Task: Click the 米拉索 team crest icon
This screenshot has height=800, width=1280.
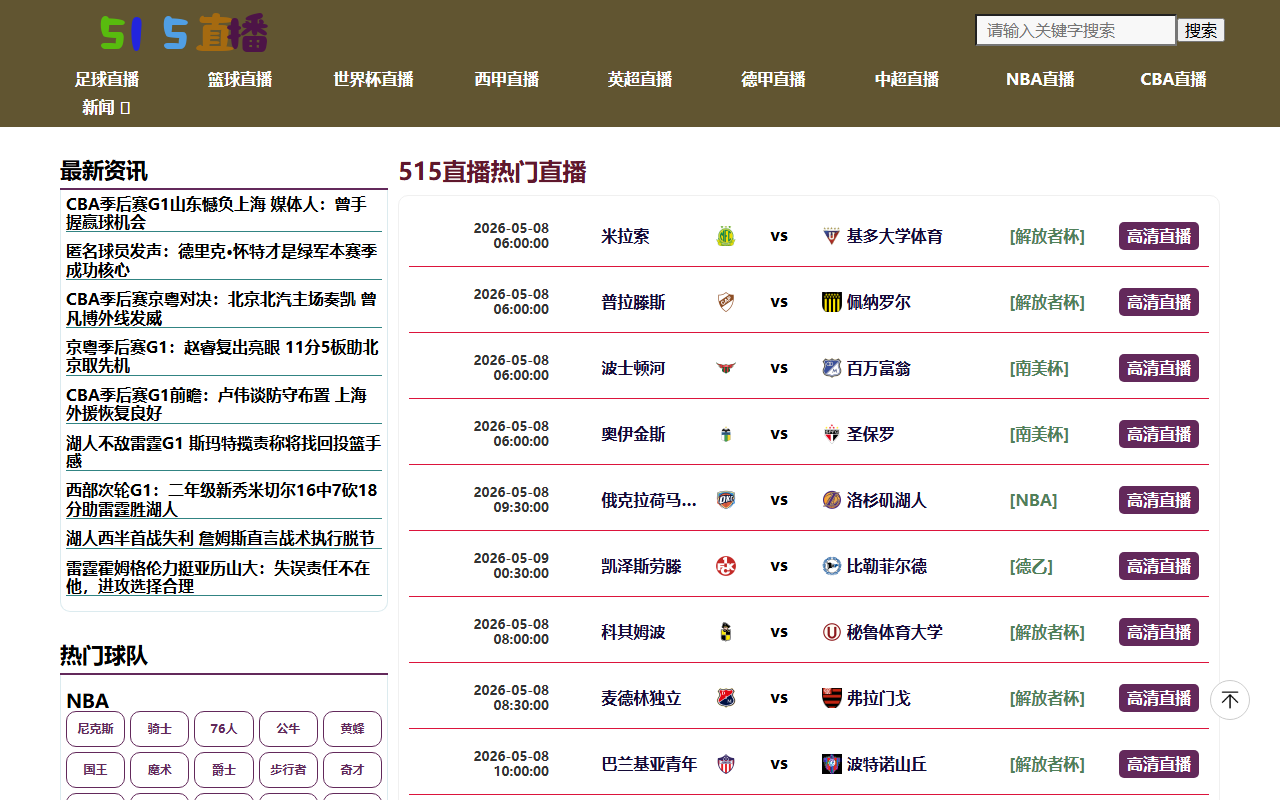Action: click(x=726, y=236)
